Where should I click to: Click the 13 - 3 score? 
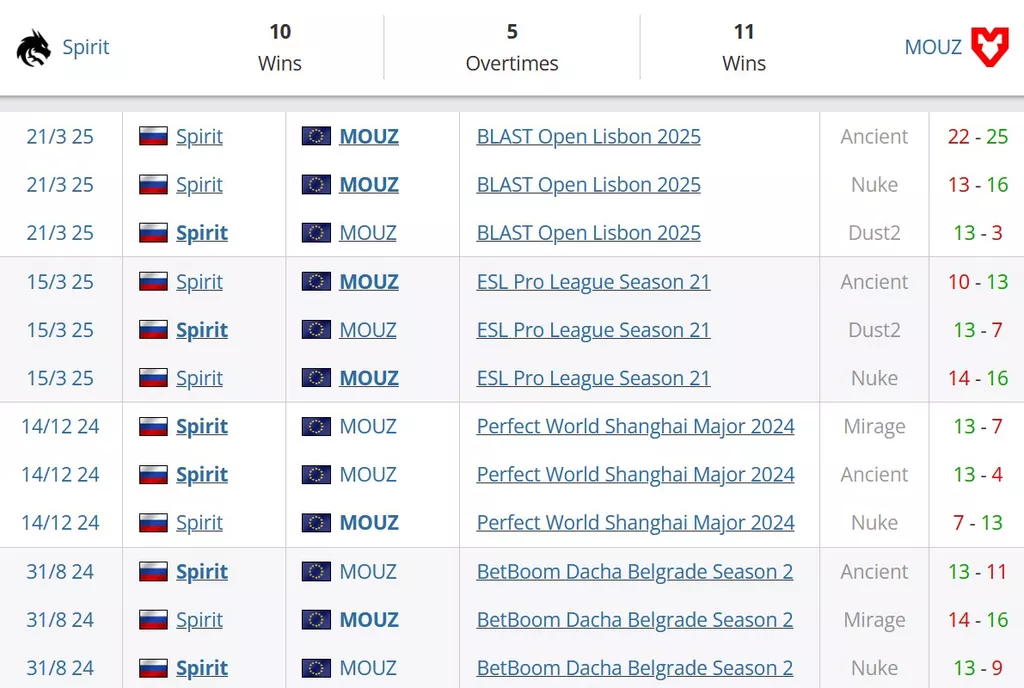coord(978,233)
